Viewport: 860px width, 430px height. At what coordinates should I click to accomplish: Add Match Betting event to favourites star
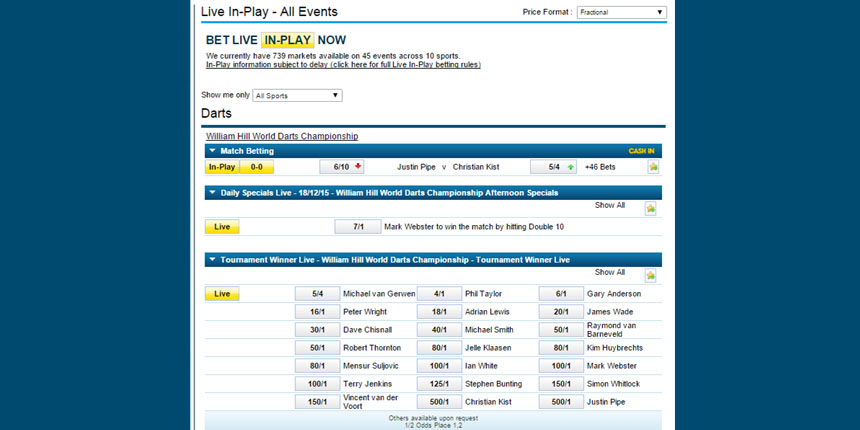(653, 167)
